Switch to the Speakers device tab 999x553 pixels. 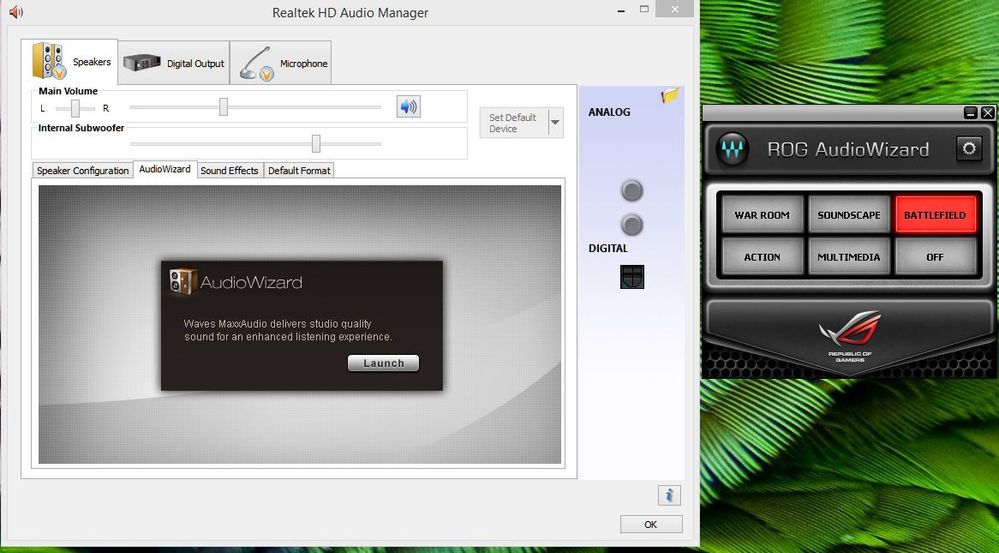69,62
